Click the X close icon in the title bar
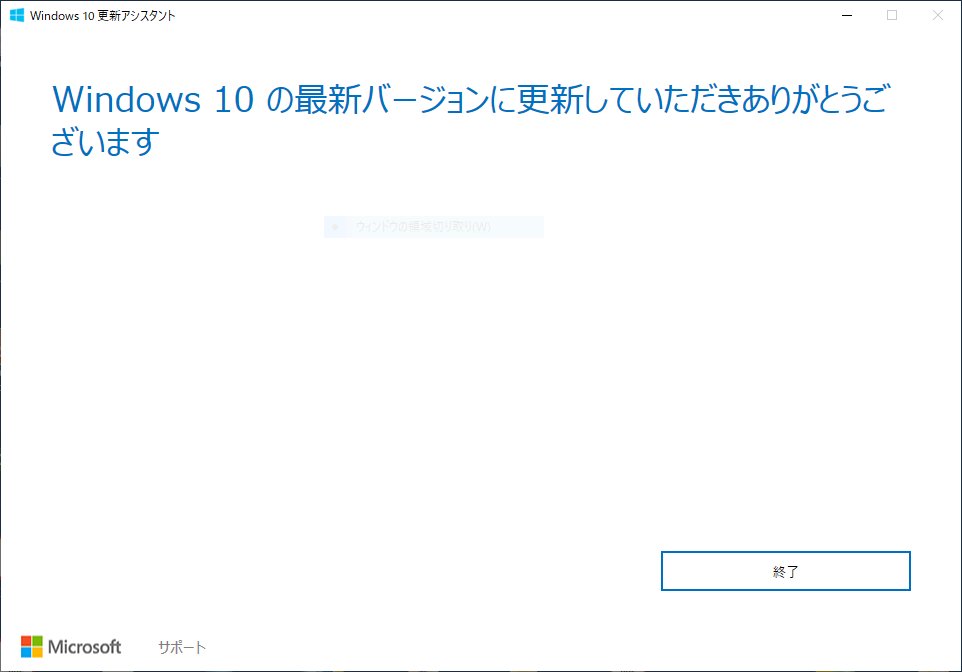Screen dimensions: 962x672 (936, 15)
